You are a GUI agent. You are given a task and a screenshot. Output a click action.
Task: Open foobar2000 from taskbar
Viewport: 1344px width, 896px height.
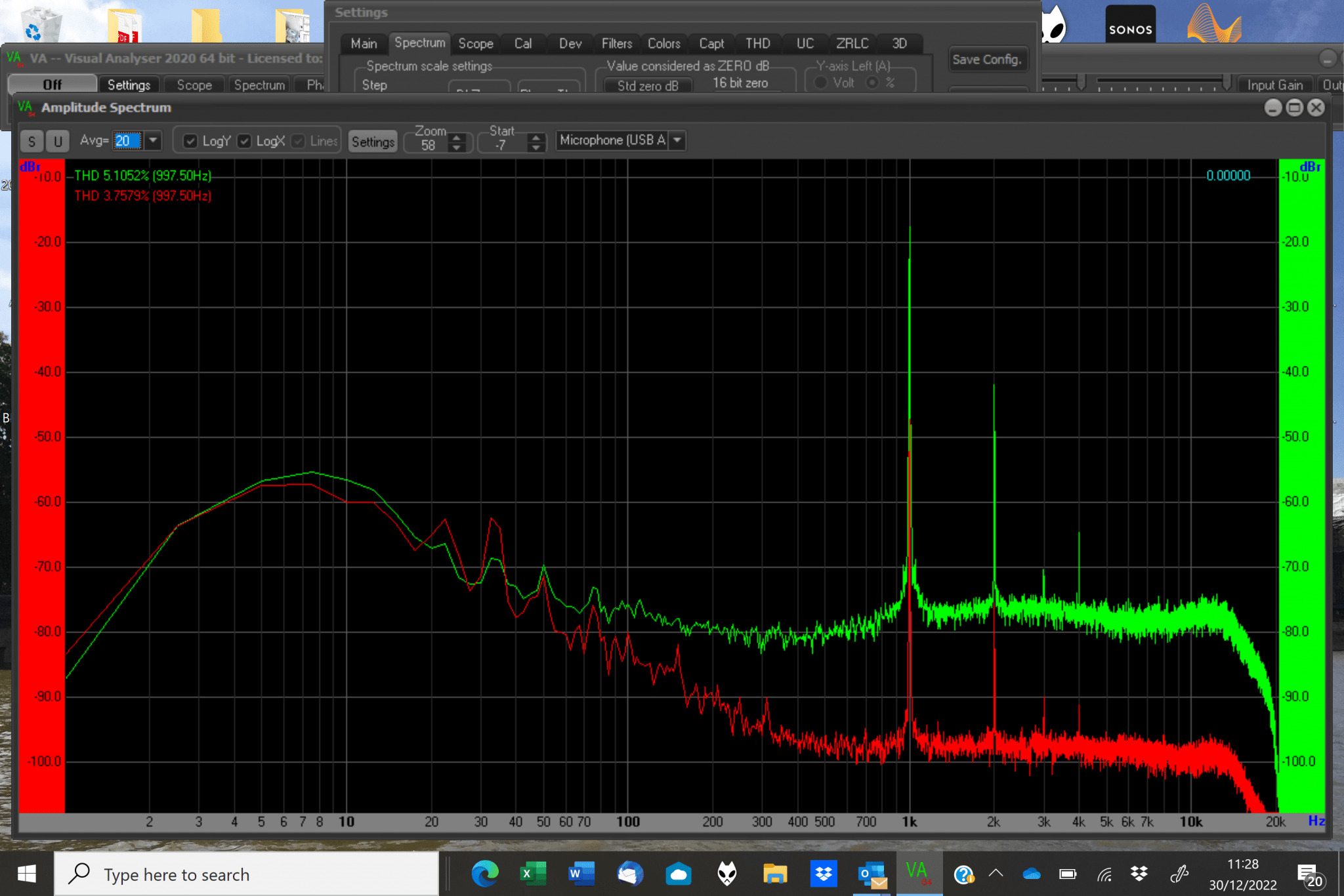coord(726,874)
